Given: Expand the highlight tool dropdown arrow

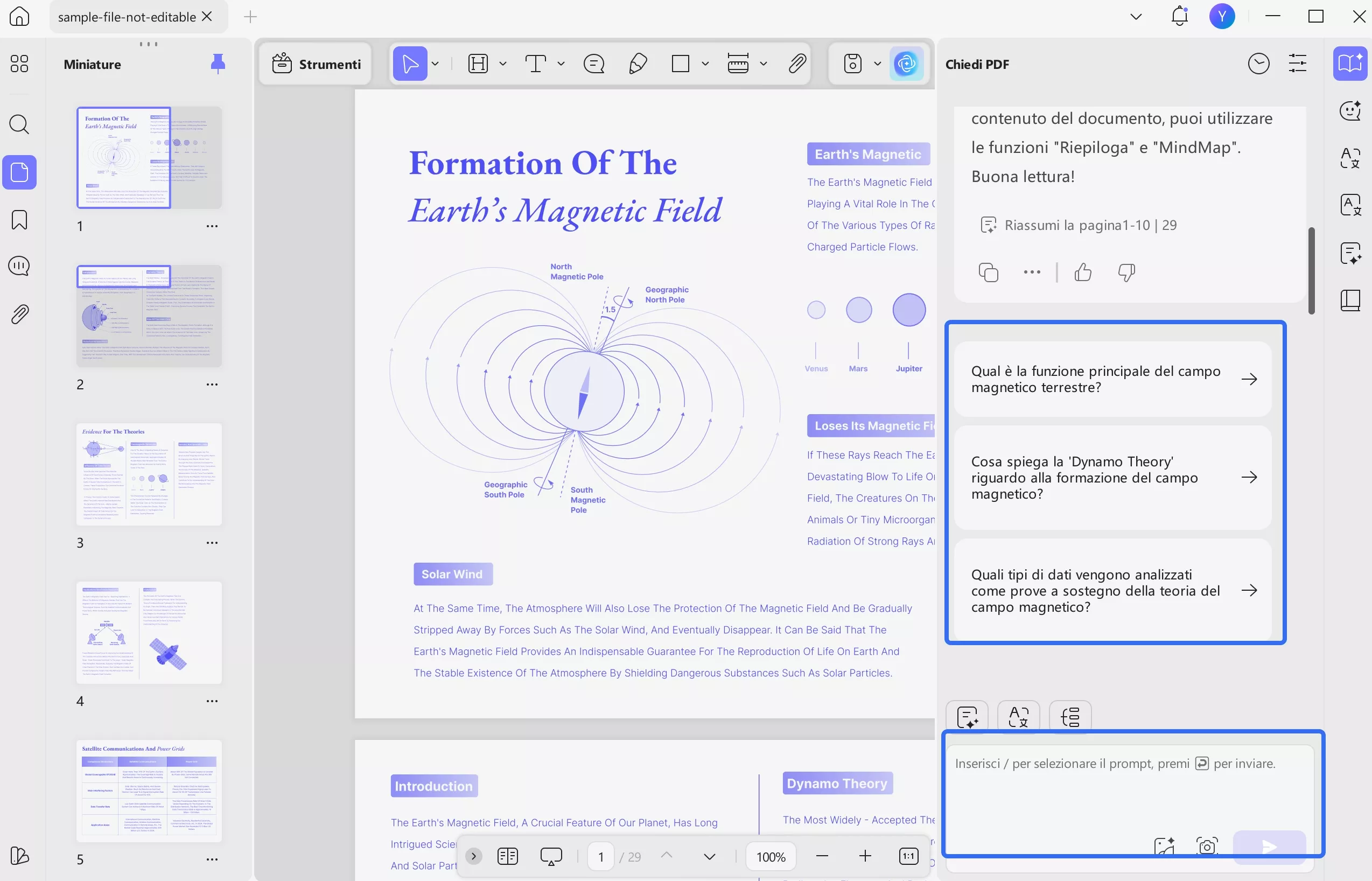Looking at the screenshot, I should 503,64.
